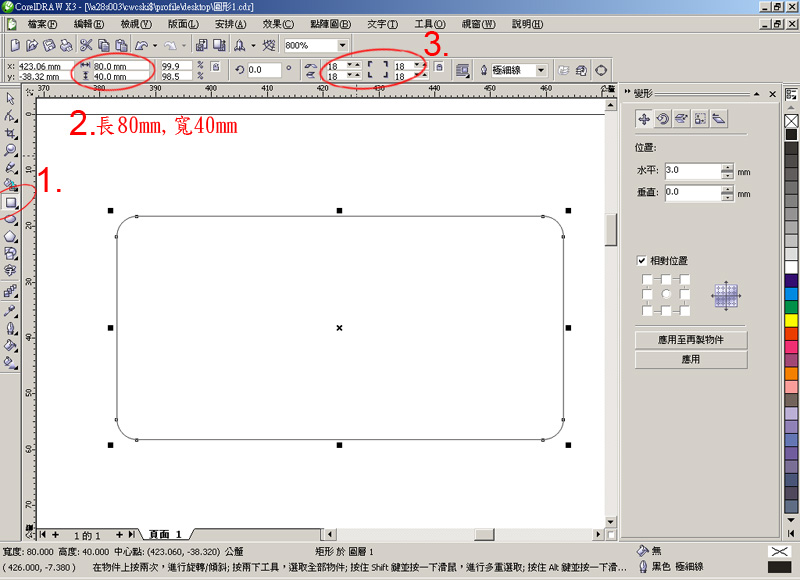Viewport: 800px width, 580px height.
Task: Check the top-right anchor point box
Action: pyautogui.click(x=685, y=279)
